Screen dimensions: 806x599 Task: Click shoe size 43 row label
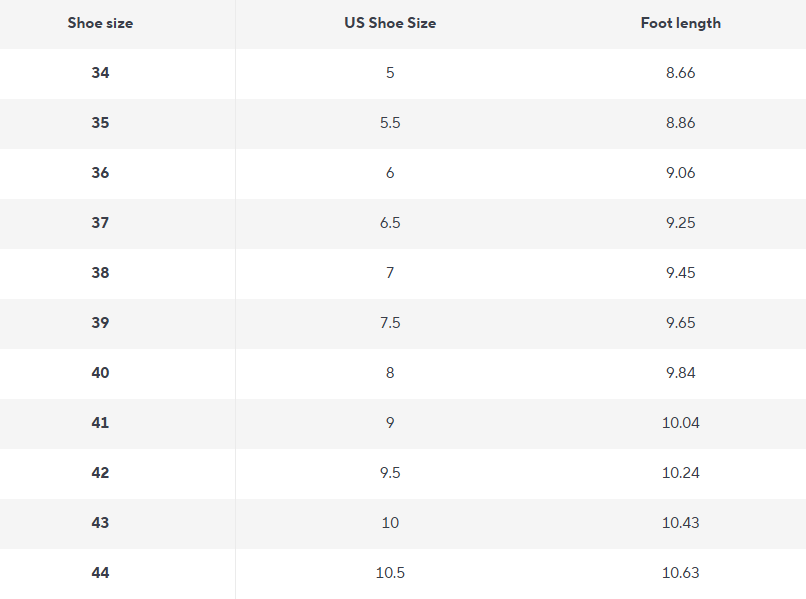(x=100, y=523)
